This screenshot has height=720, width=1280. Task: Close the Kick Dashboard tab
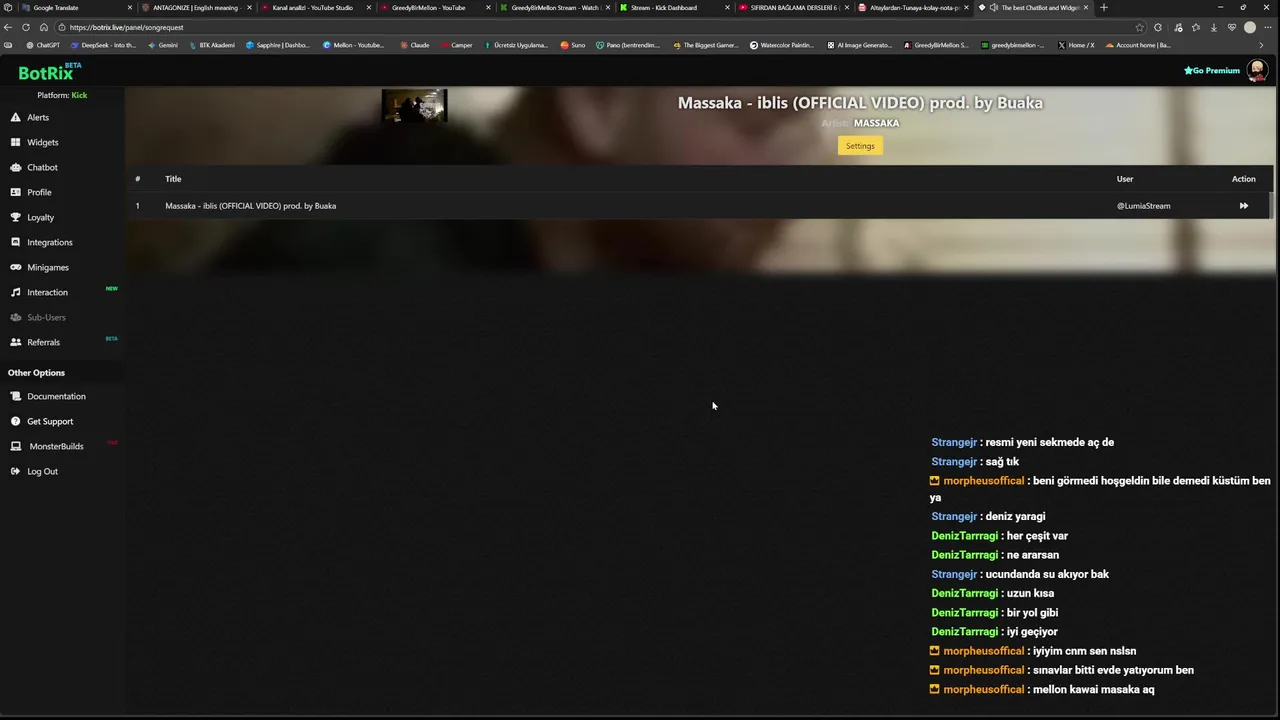tap(727, 7)
